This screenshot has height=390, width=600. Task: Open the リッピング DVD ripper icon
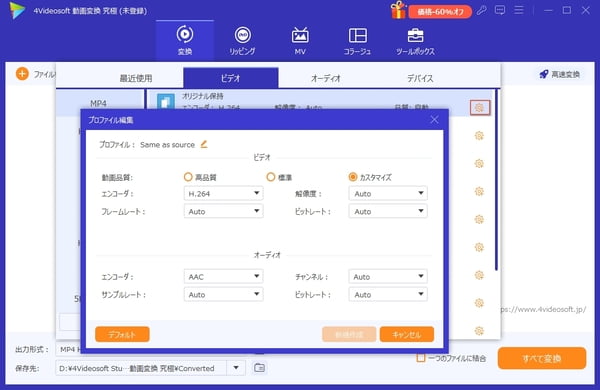(x=243, y=35)
